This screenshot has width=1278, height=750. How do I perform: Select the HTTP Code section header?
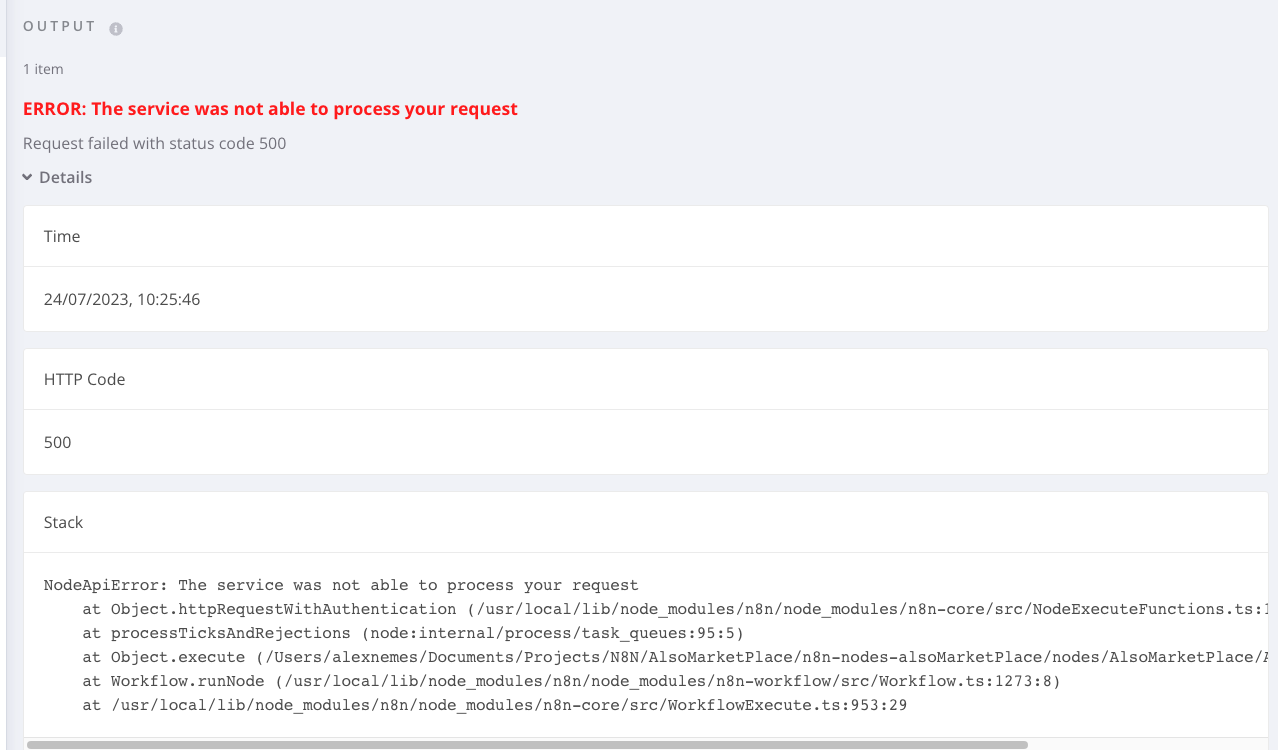pyautogui.click(x=85, y=379)
